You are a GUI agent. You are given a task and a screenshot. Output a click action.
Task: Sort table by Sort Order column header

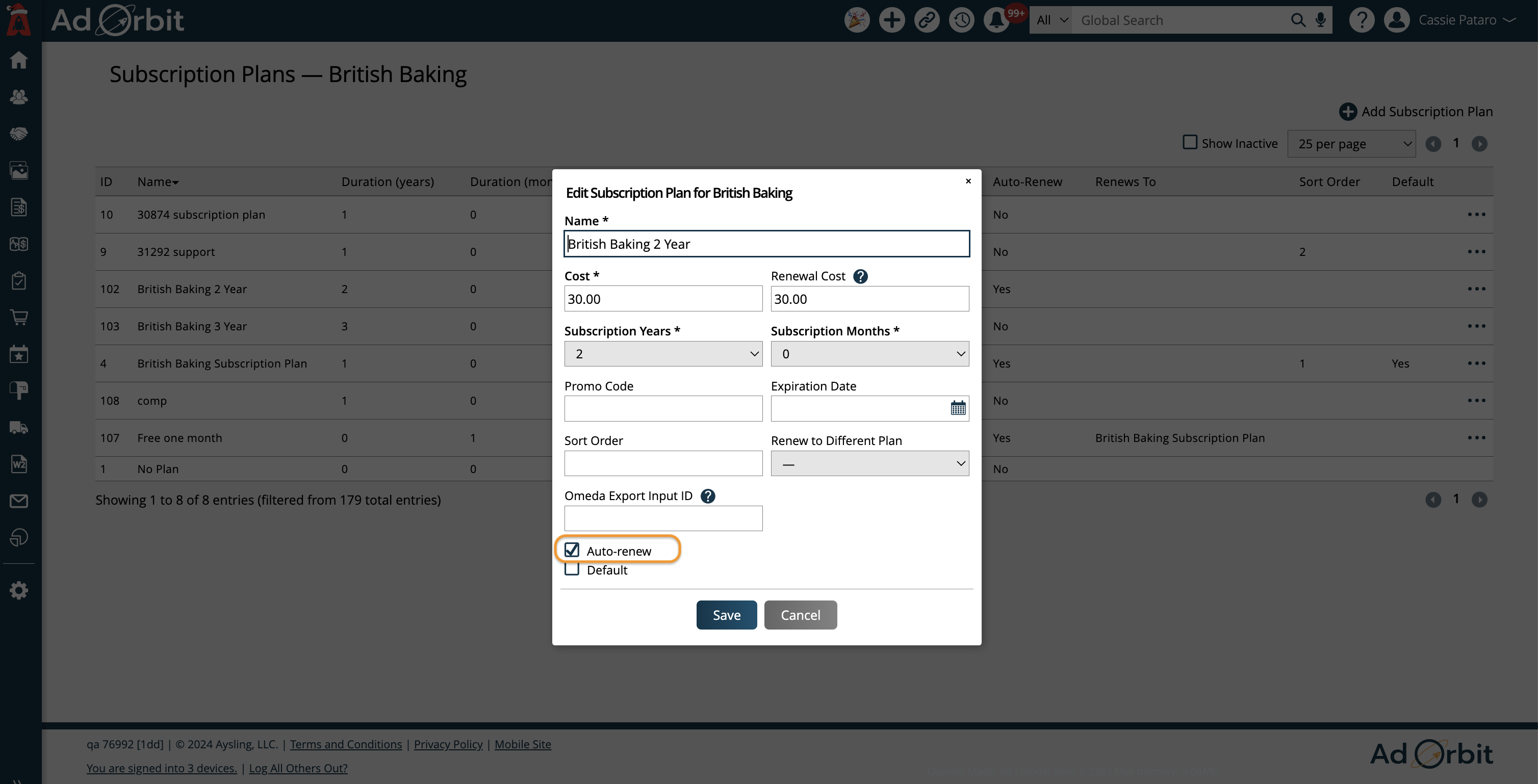pos(1329,181)
